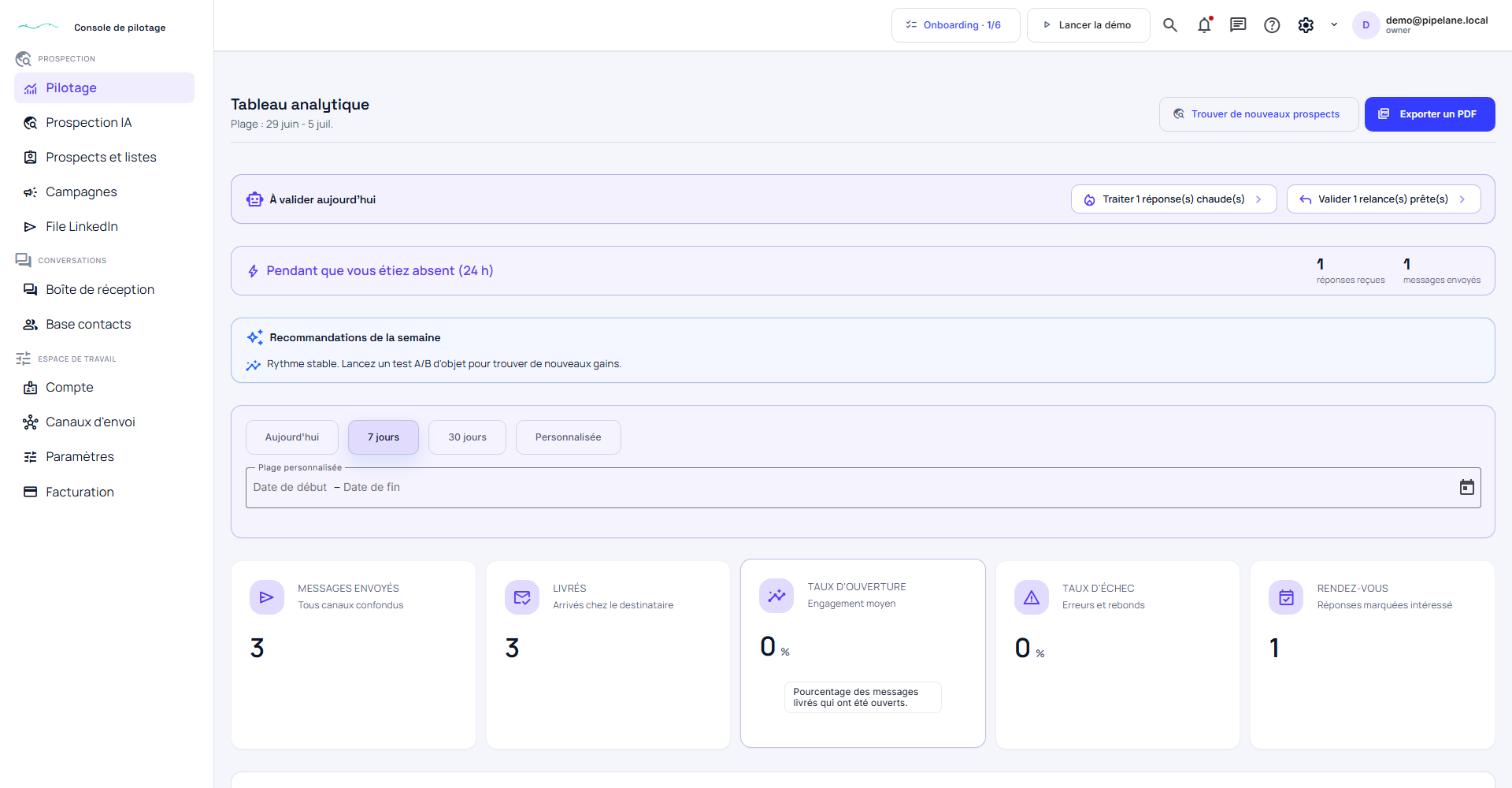Click the user avatar D icon
The image size is (1512, 788).
point(1366,25)
